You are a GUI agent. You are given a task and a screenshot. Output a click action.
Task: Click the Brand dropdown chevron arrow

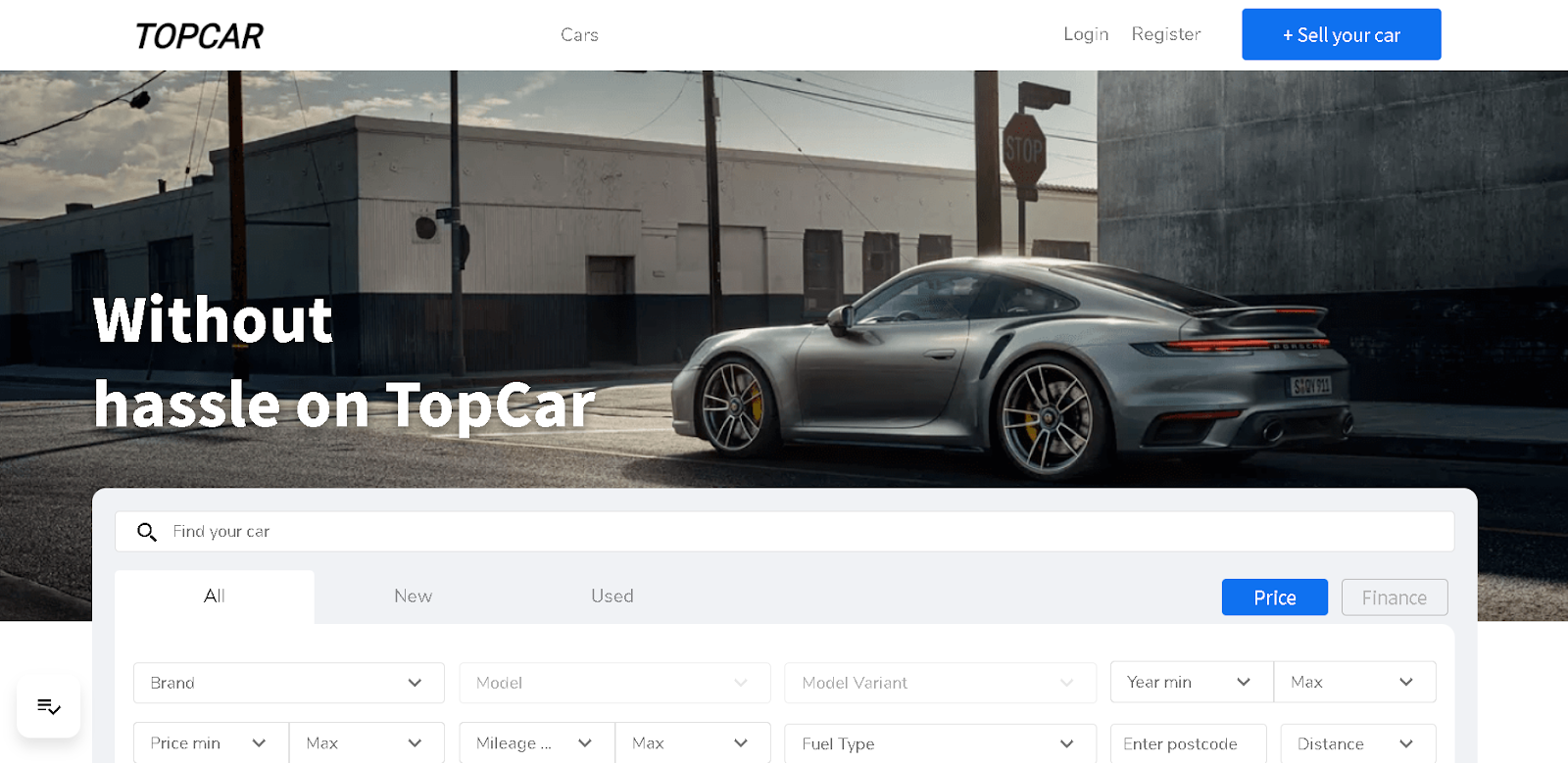pos(415,683)
